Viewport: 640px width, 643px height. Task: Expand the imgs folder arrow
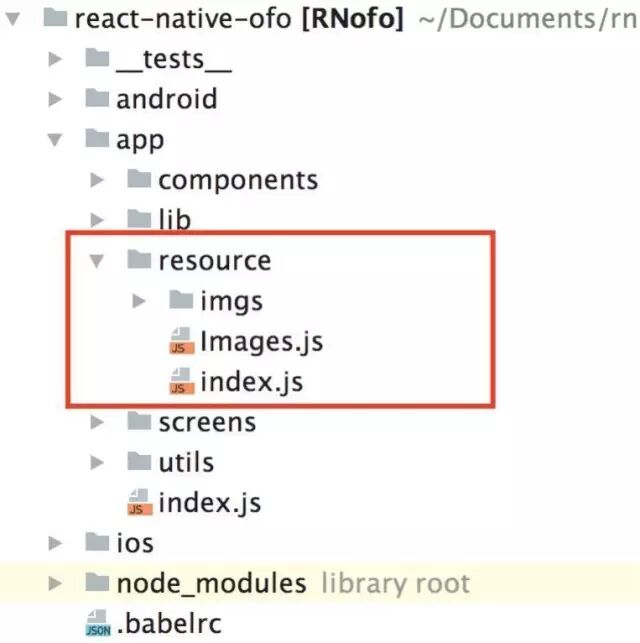(139, 301)
